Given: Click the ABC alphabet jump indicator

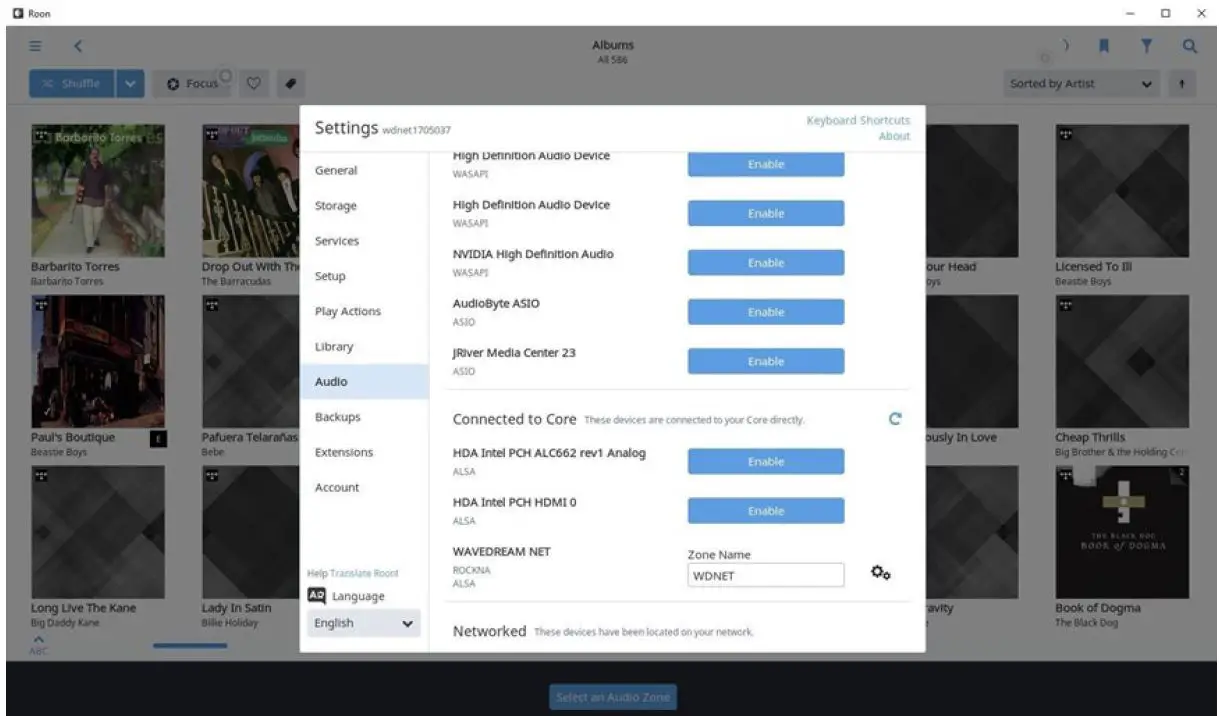Looking at the screenshot, I should pos(39,645).
